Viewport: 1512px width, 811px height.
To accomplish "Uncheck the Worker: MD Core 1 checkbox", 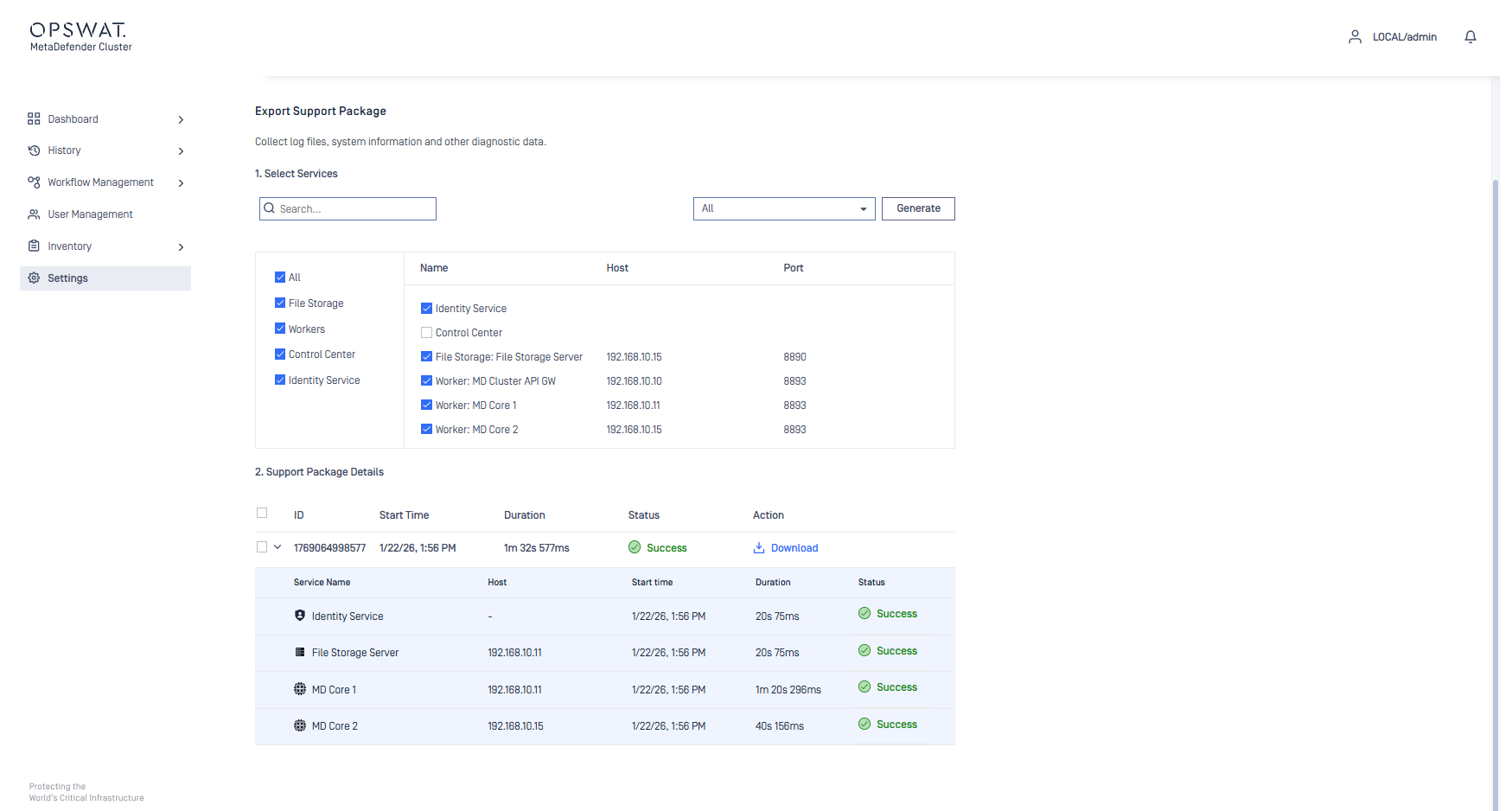I will tap(426, 405).
